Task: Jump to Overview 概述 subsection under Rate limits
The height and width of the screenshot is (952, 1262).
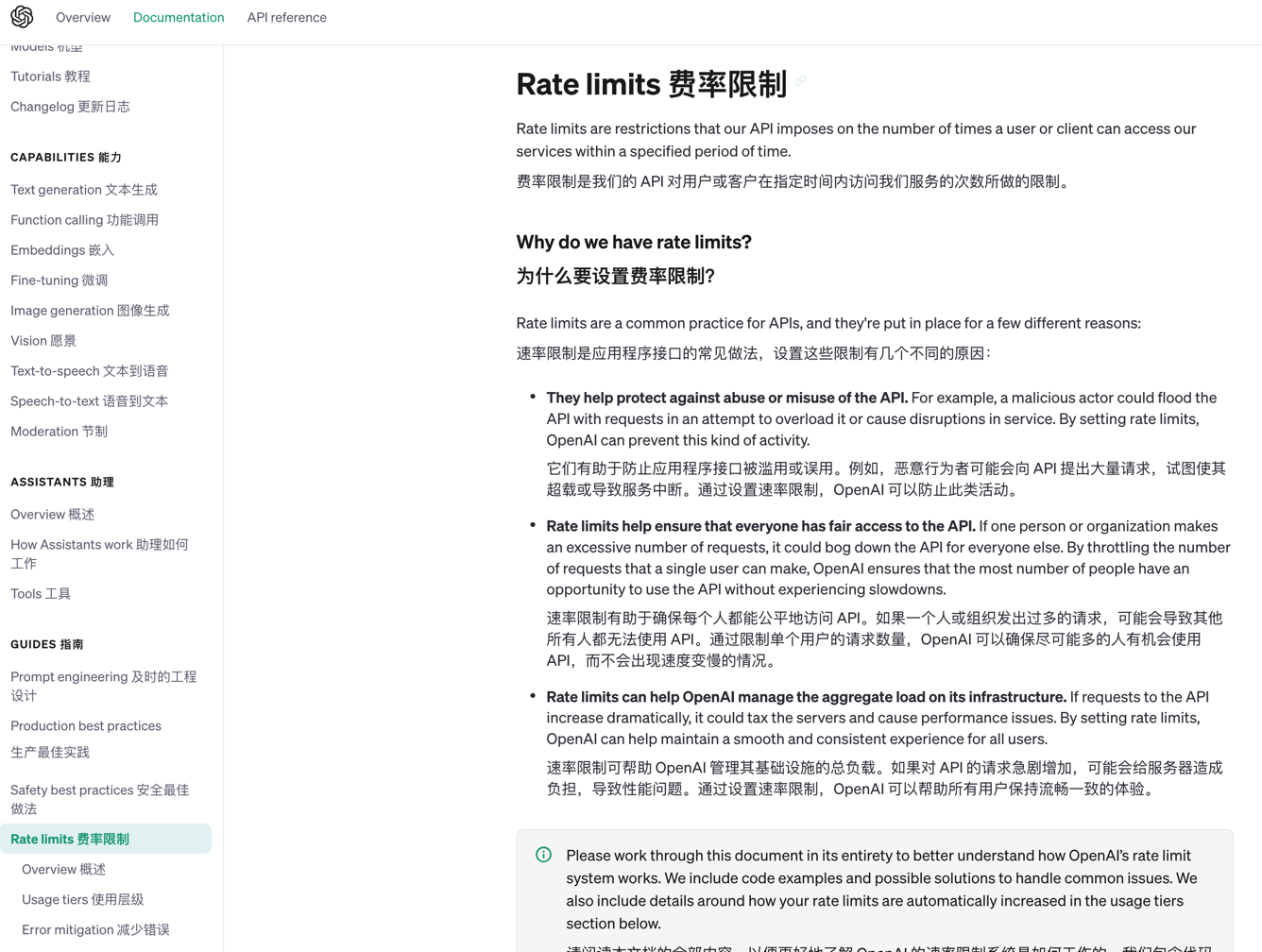Action: [x=63, y=870]
